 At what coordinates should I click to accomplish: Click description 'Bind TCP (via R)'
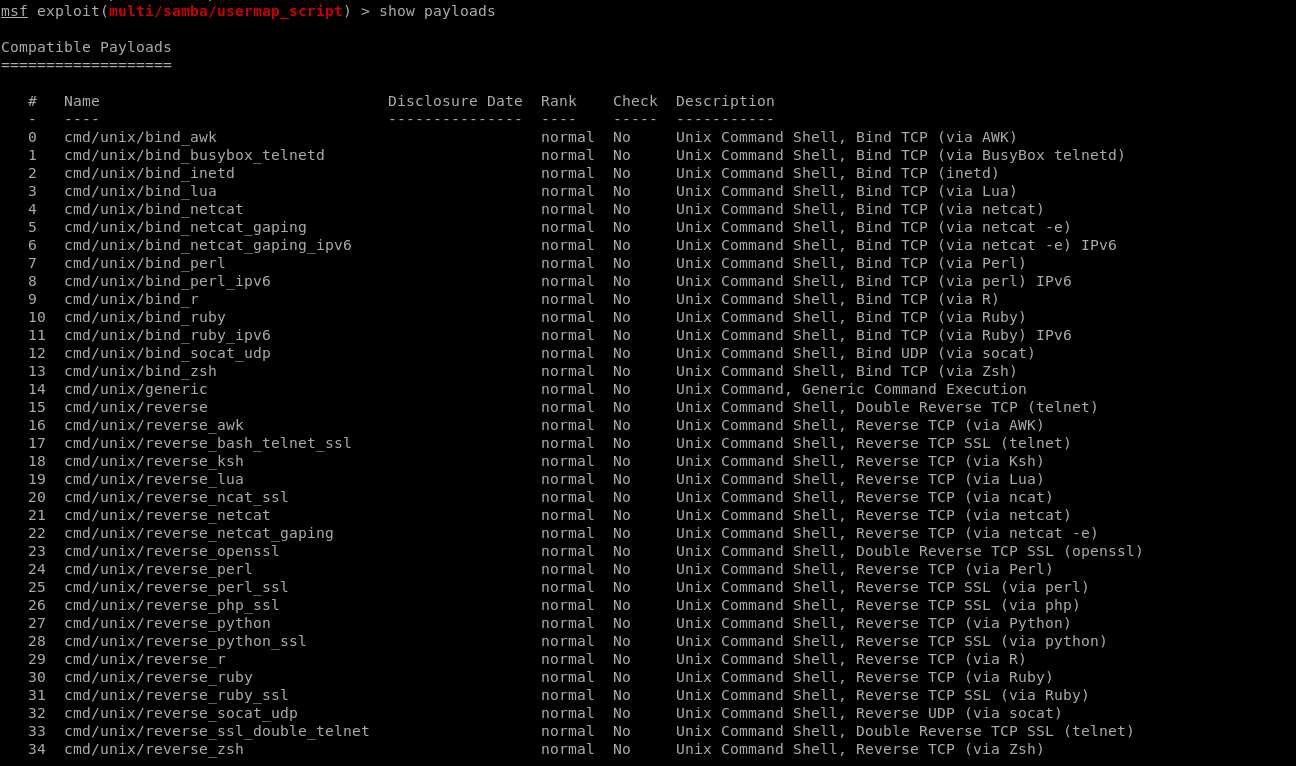[928, 299]
